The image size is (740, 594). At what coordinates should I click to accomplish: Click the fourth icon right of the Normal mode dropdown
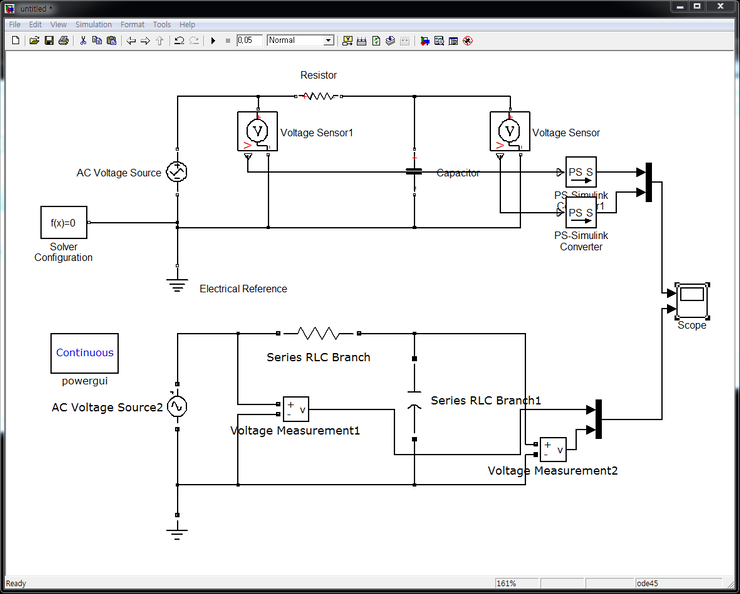[x=390, y=41]
